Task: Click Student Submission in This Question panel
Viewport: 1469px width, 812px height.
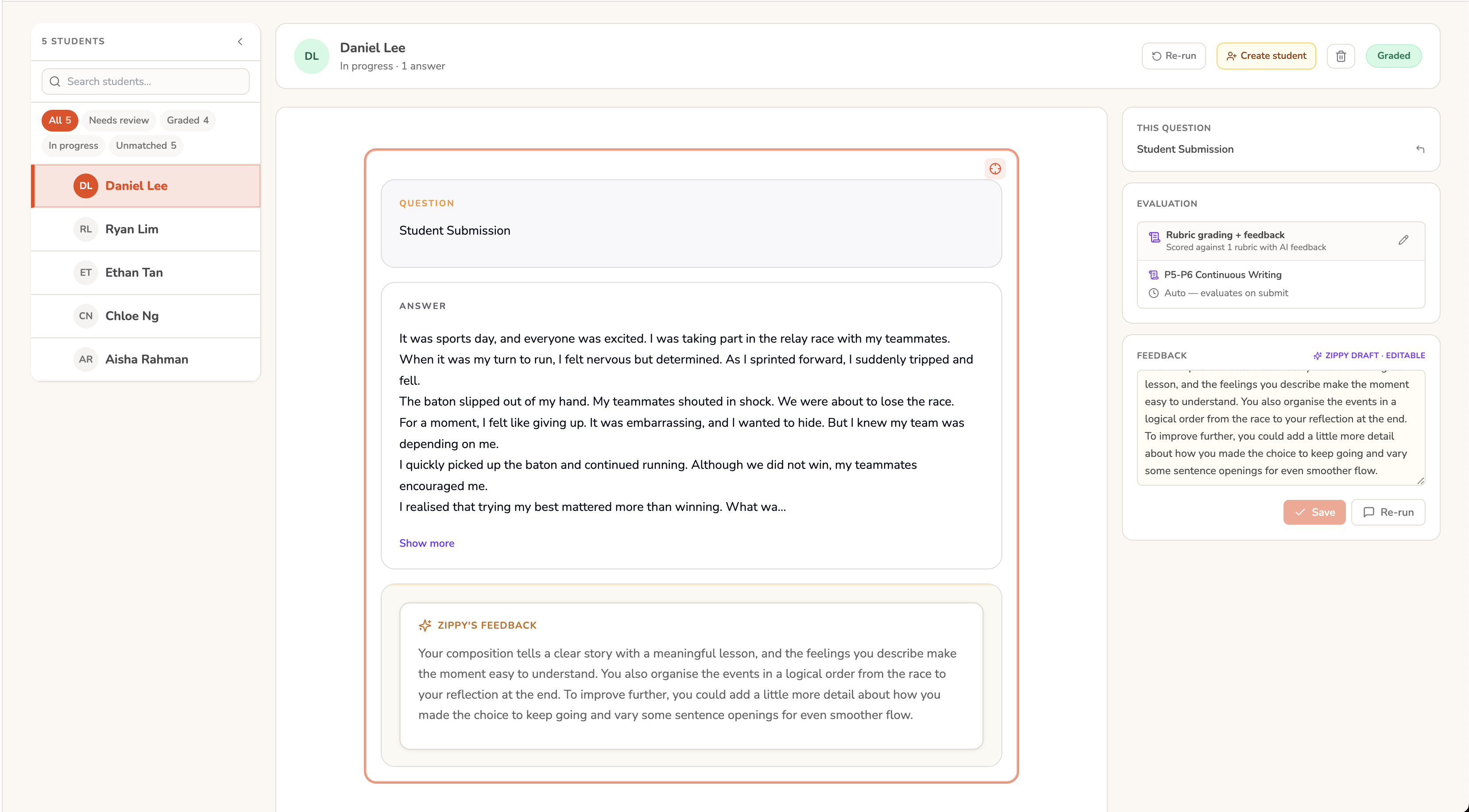Action: coord(1185,149)
